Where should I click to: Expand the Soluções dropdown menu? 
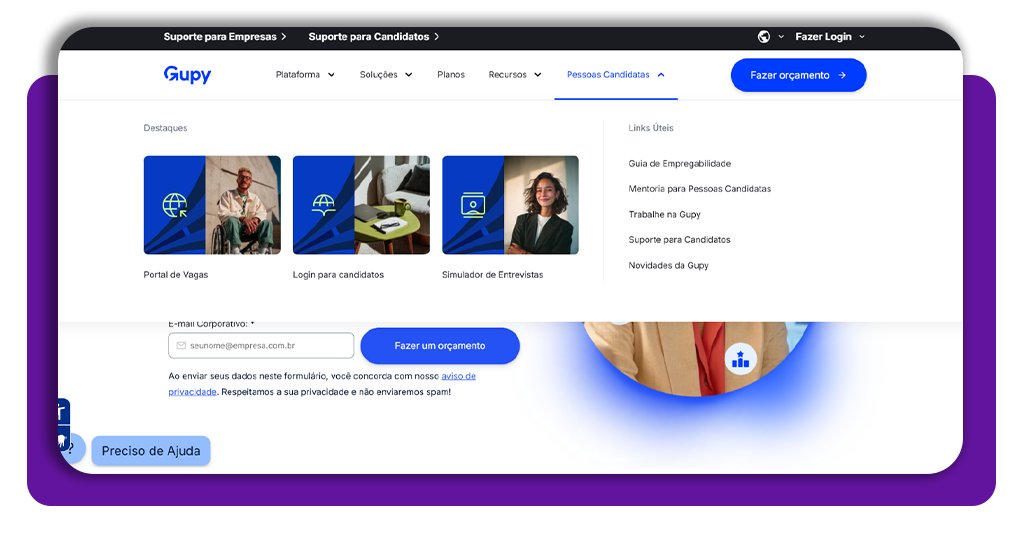coord(386,74)
